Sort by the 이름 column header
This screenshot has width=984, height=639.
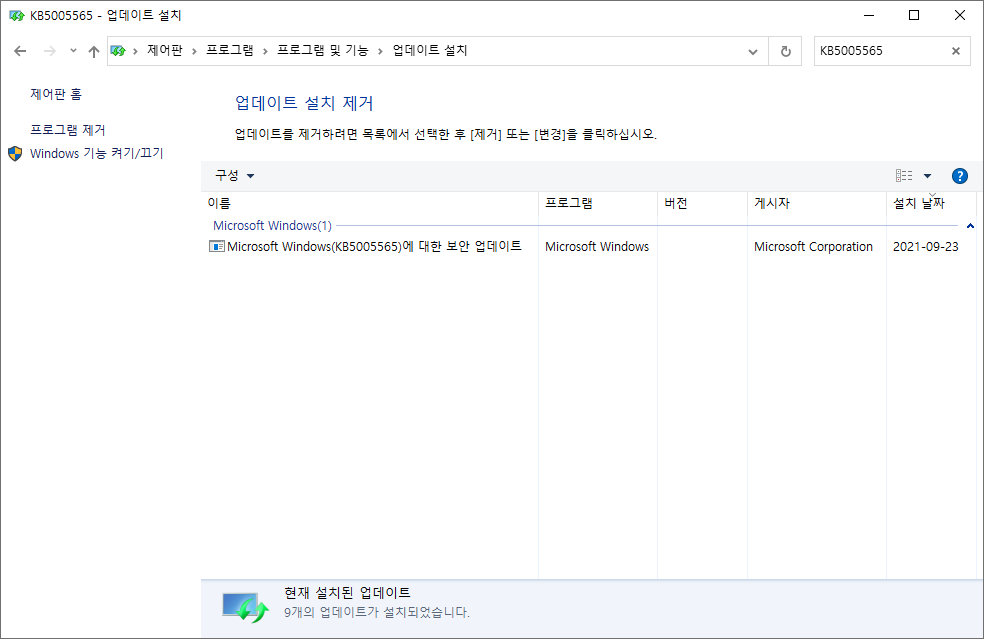pos(372,203)
